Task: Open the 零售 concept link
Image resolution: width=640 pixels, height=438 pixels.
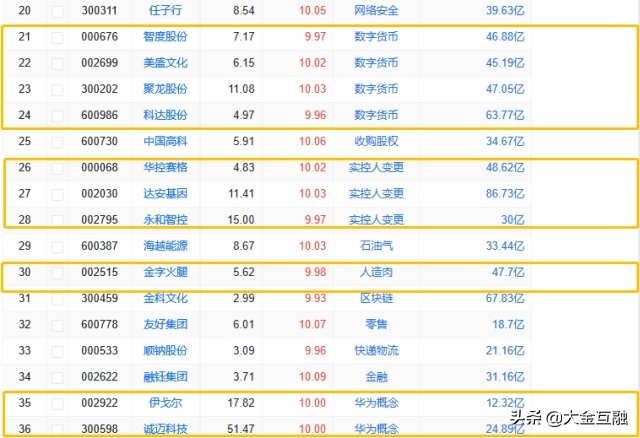Action: coord(376,324)
